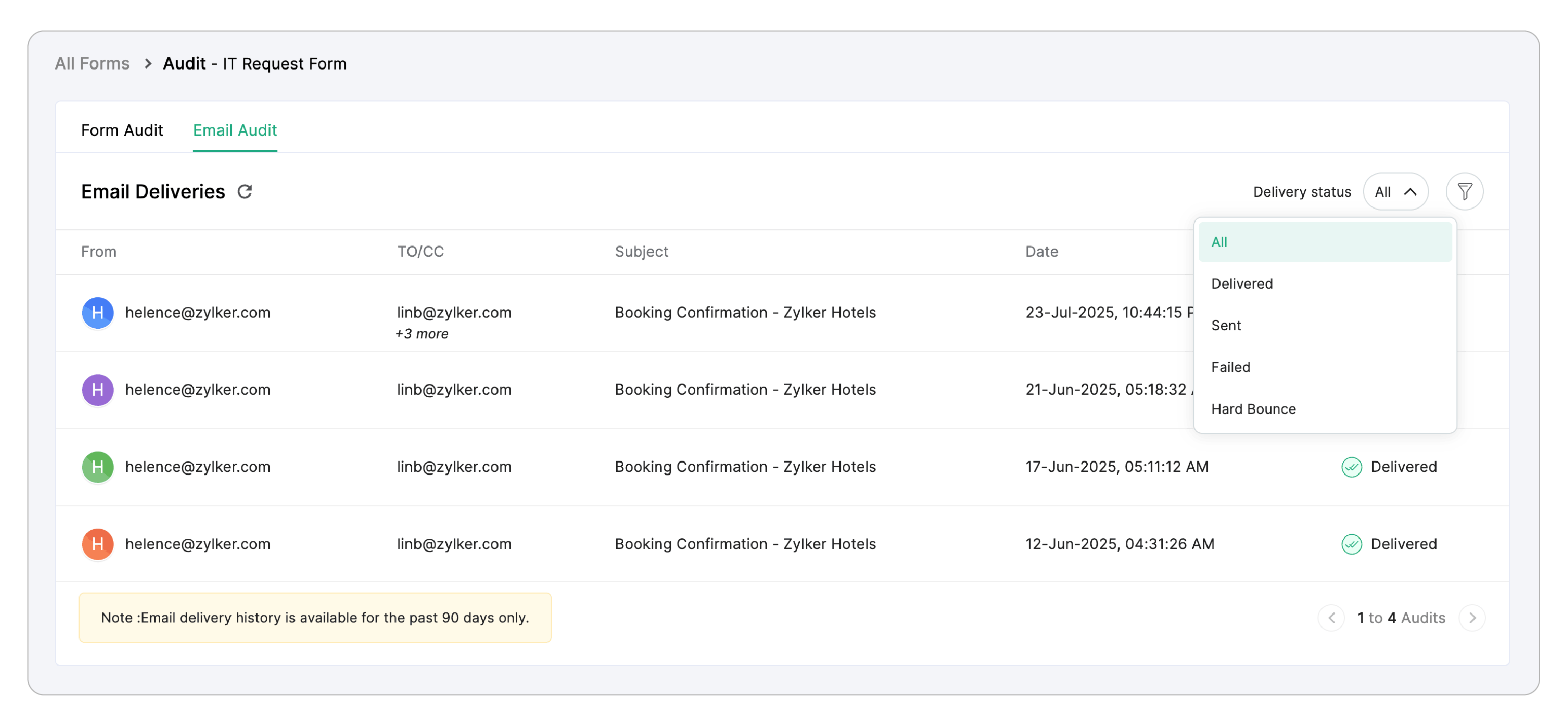
Task: Click 1 to 4 Audits pagination text
Action: tap(1401, 617)
